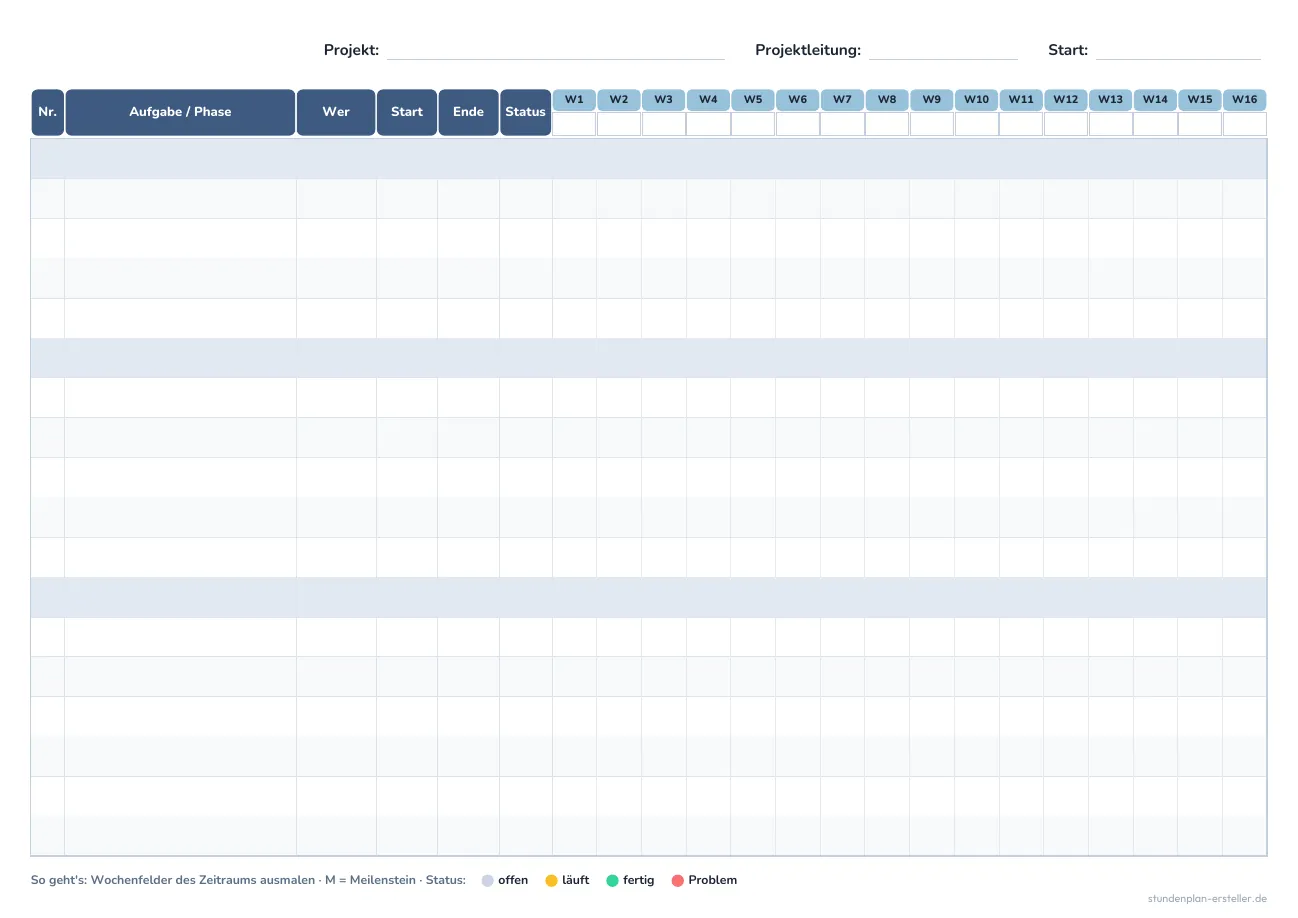Click the red 'Problem' status dot

677,881
